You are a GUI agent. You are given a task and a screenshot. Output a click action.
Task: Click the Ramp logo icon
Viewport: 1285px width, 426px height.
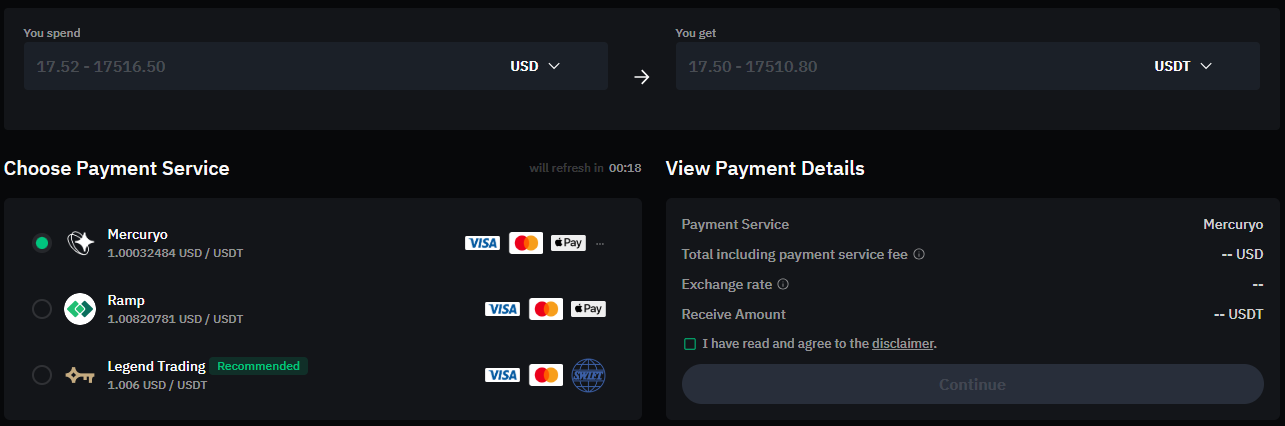tap(79, 309)
